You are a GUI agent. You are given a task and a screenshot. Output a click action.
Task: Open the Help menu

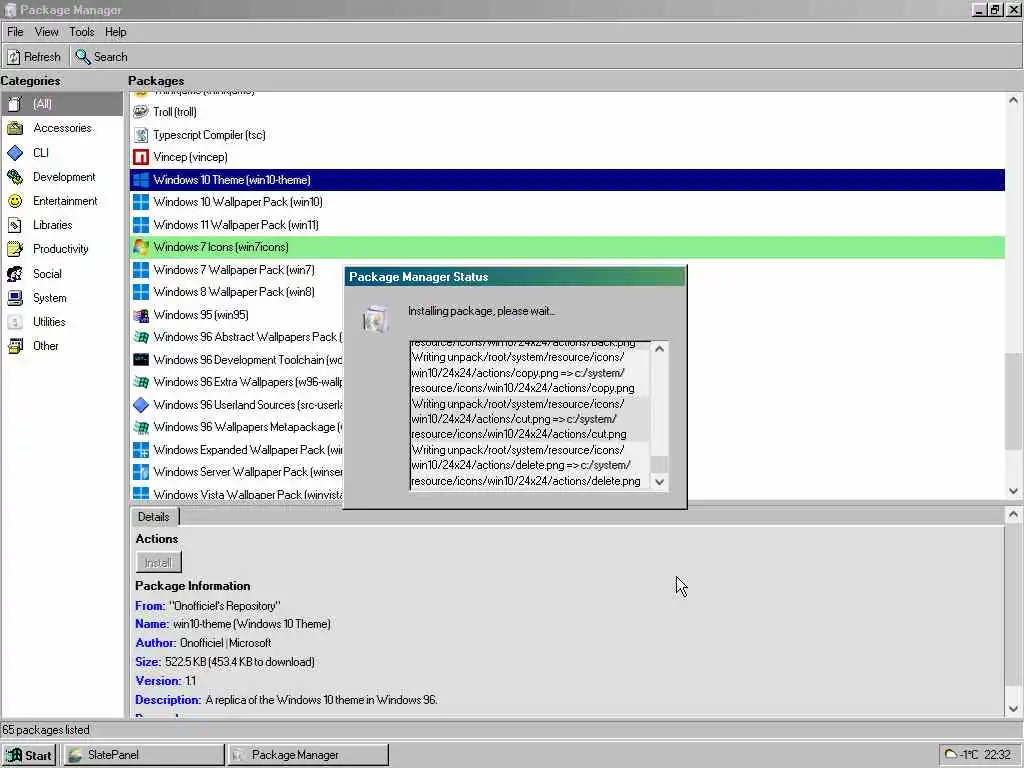point(116,32)
